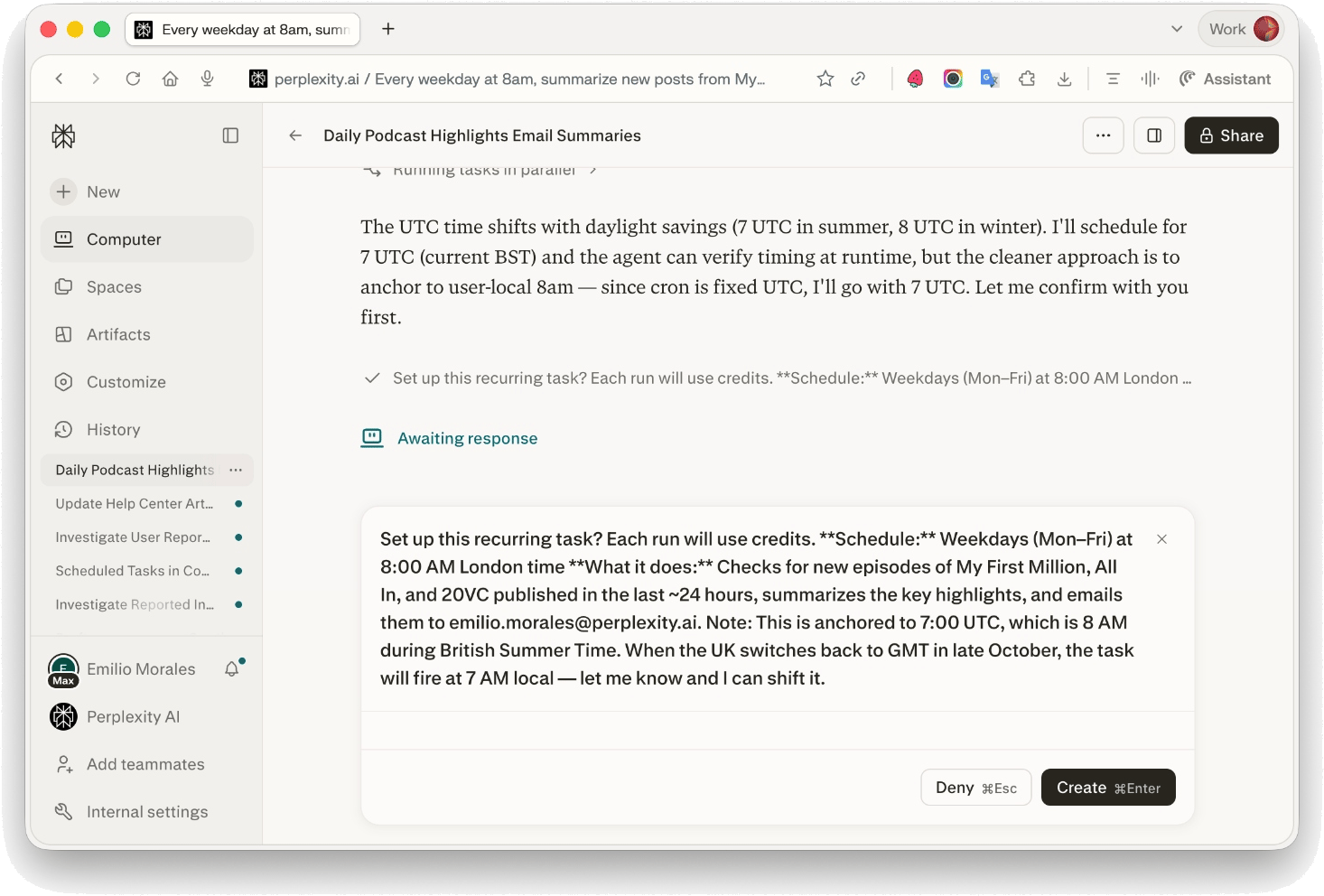Screen dimensions: 1324x896
Task: Collapse the sidebar panel
Action: [x=230, y=135]
